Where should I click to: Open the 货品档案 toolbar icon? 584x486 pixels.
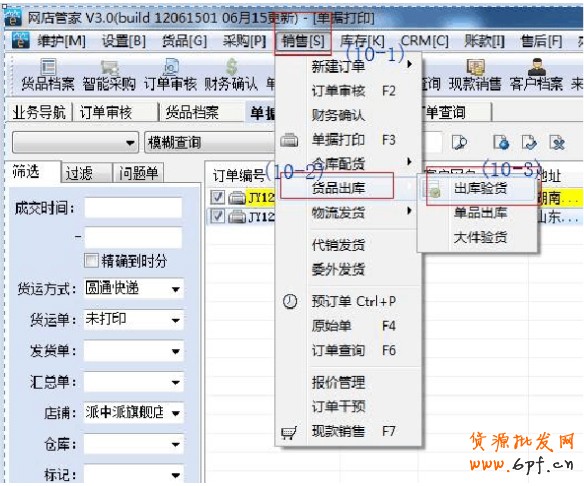point(48,67)
